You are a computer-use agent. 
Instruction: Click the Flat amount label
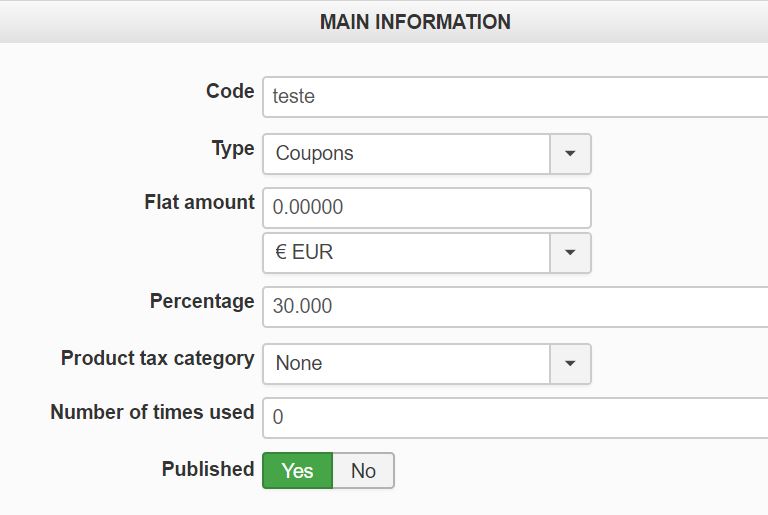point(199,202)
